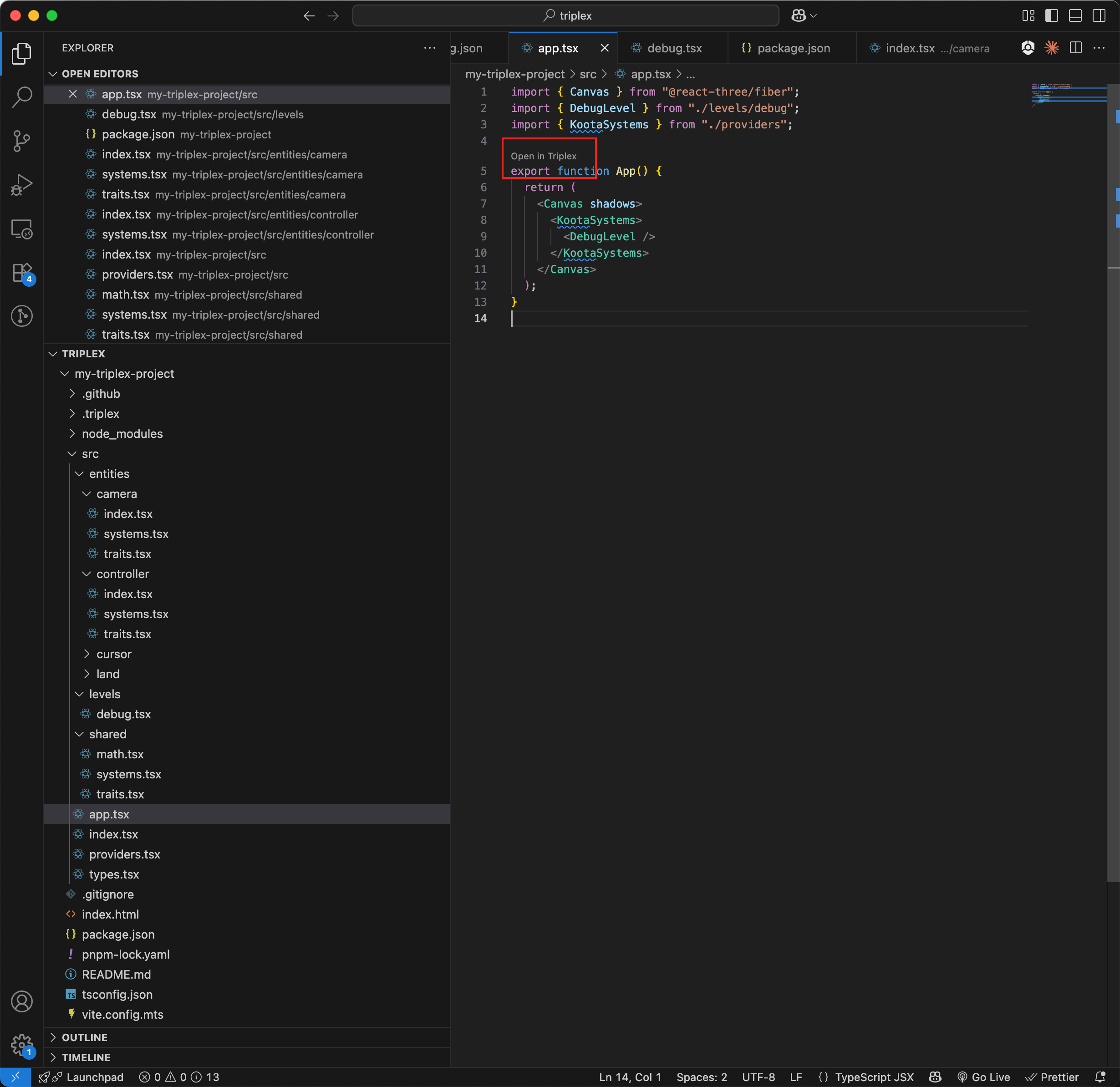Expand the .github folder
This screenshot has width=1120, height=1087.
tap(72, 394)
